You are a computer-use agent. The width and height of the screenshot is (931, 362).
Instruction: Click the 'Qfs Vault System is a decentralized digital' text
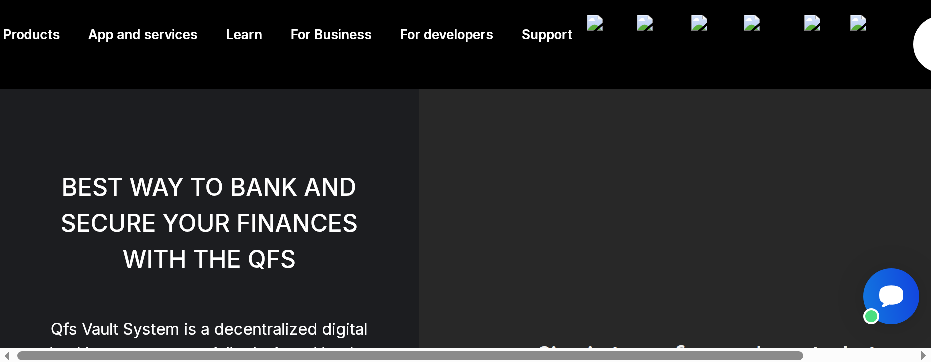point(209,329)
